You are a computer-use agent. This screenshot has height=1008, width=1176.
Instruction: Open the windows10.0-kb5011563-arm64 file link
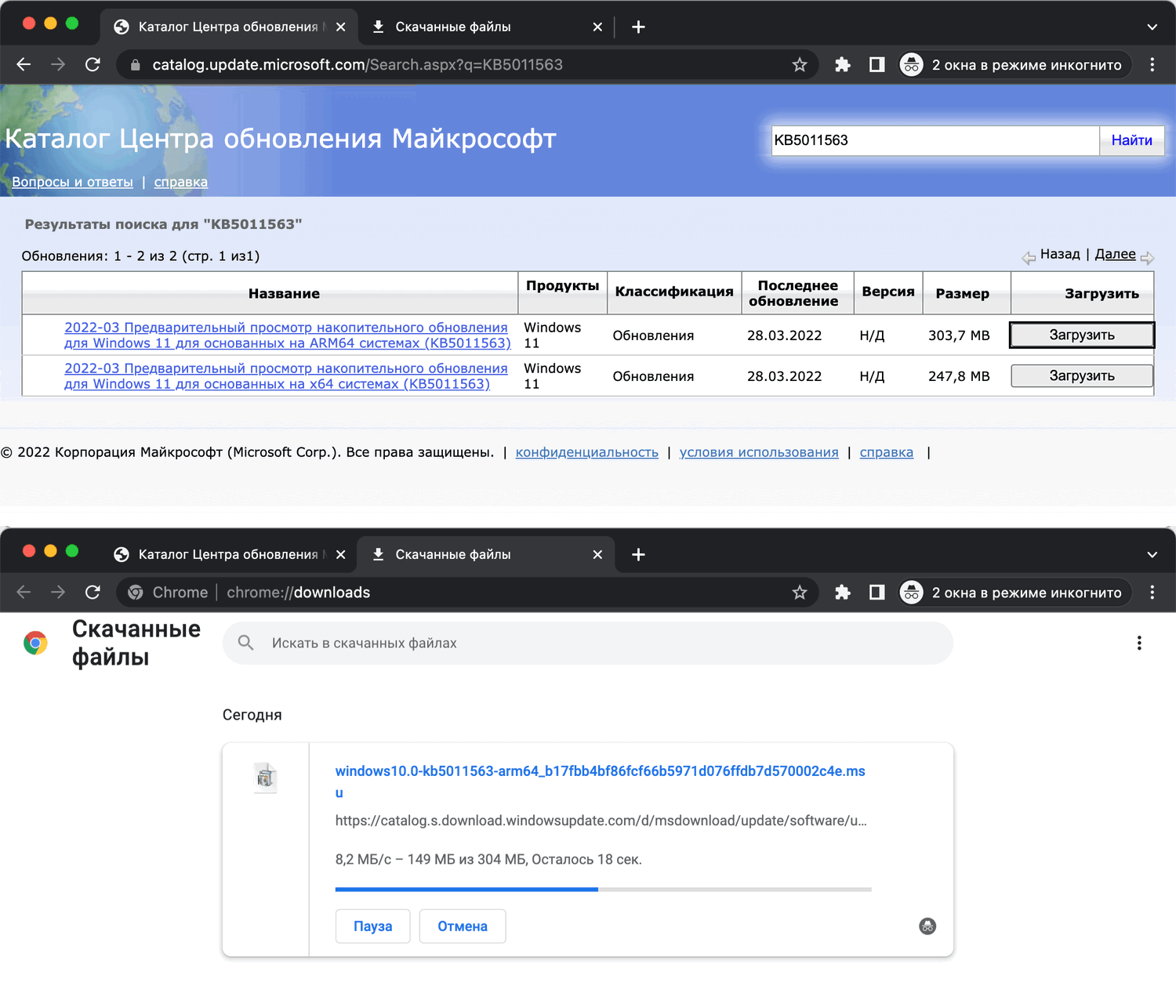click(x=601, y=781)
